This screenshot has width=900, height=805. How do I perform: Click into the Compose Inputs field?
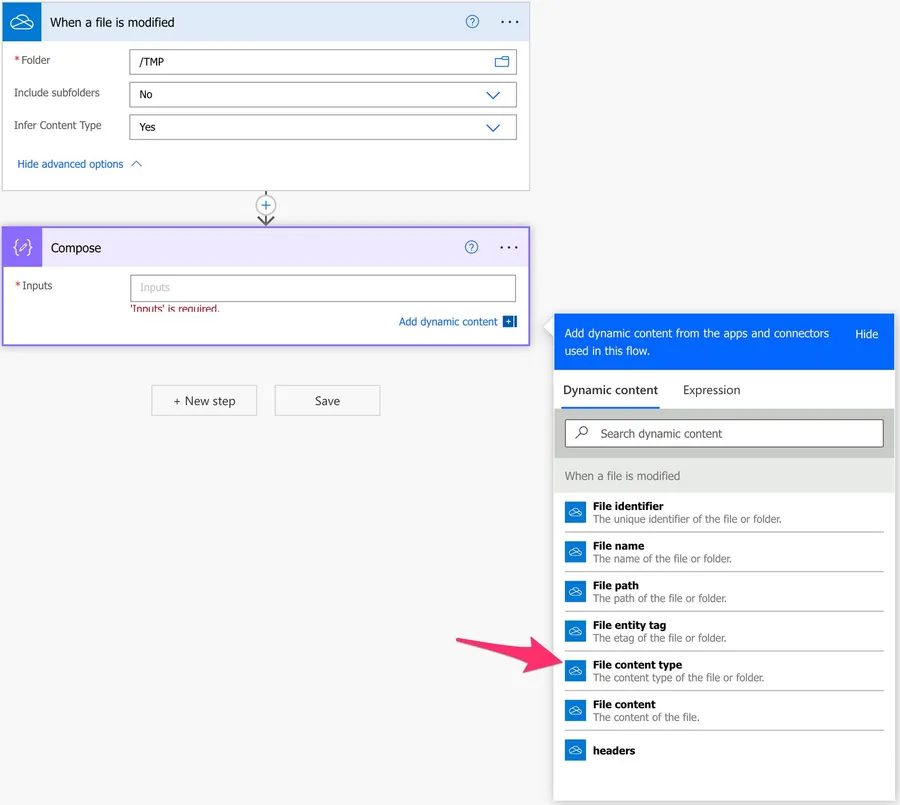323,288
